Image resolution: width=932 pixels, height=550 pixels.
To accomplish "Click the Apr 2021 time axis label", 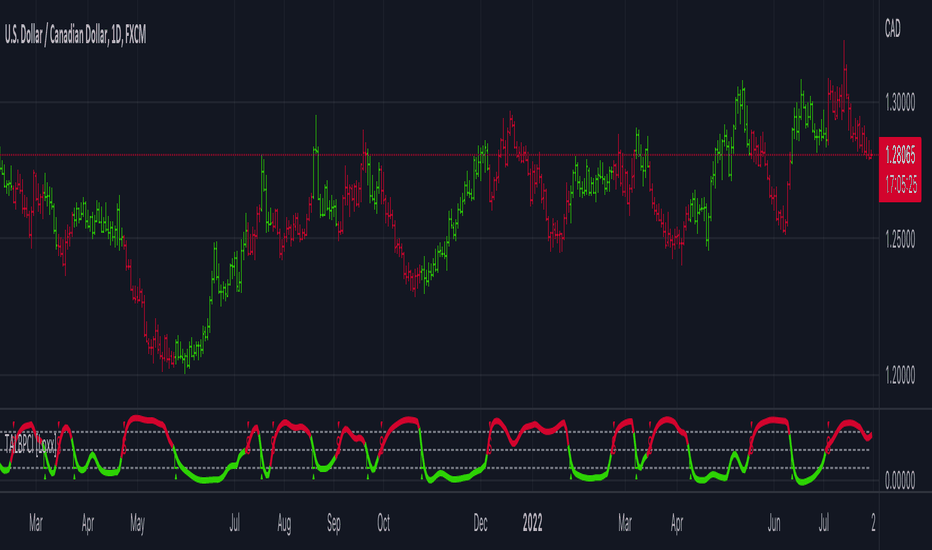I will tap(87, 523).
